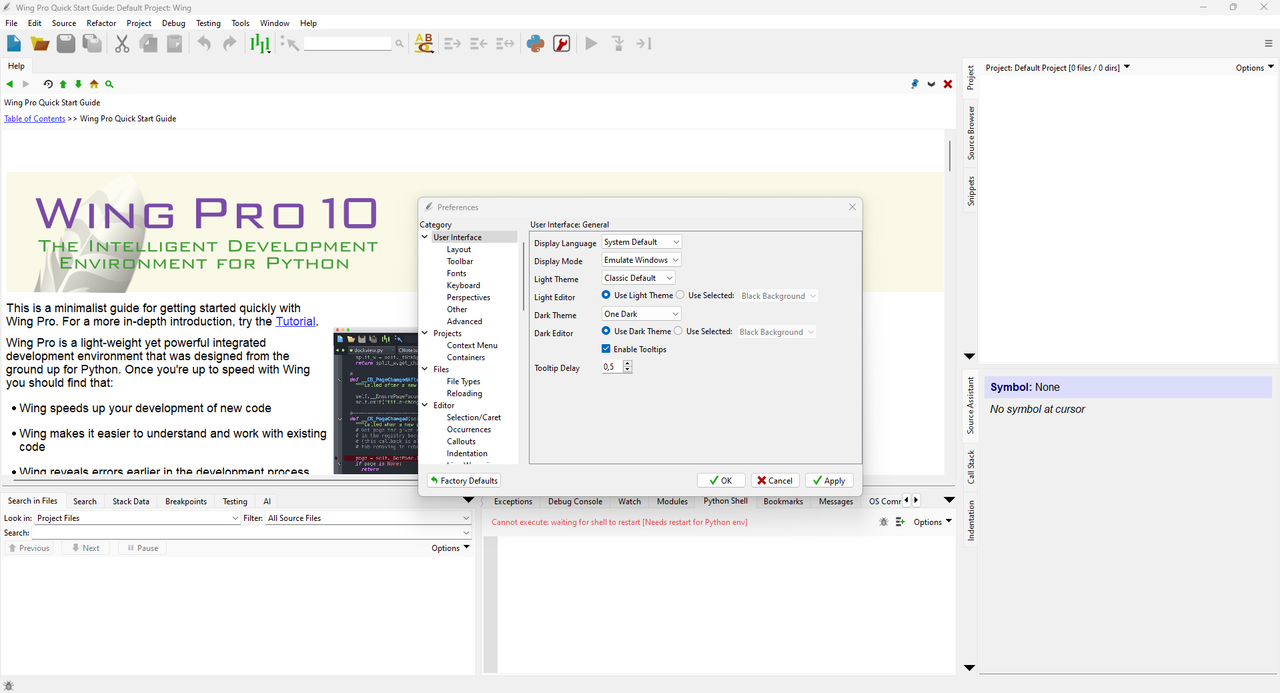Click the AB find and replace icon
Image resolution: width=1280 pixels, height=693 pixels.
click(424, 43)
